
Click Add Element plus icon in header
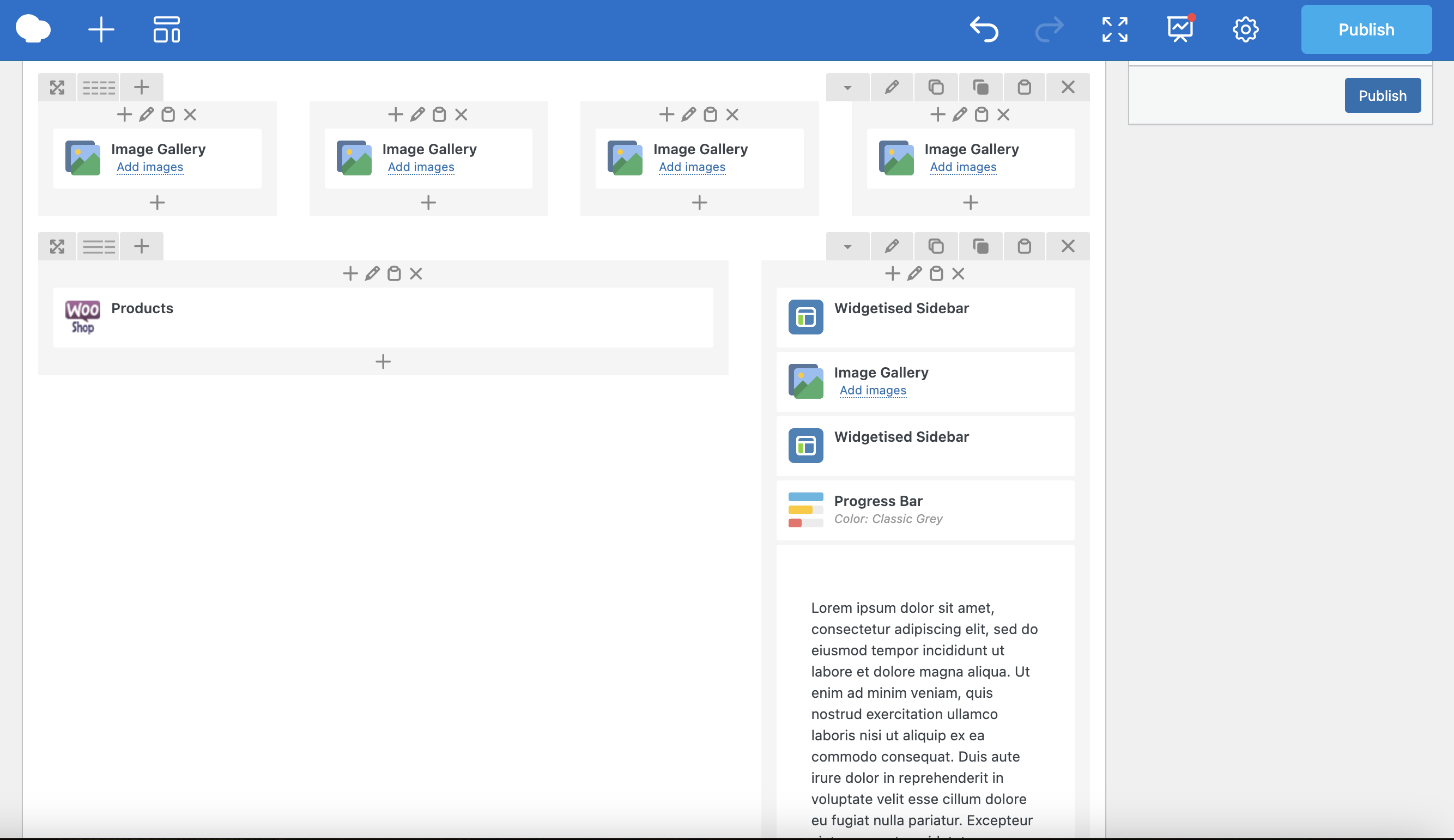point(101,29)
